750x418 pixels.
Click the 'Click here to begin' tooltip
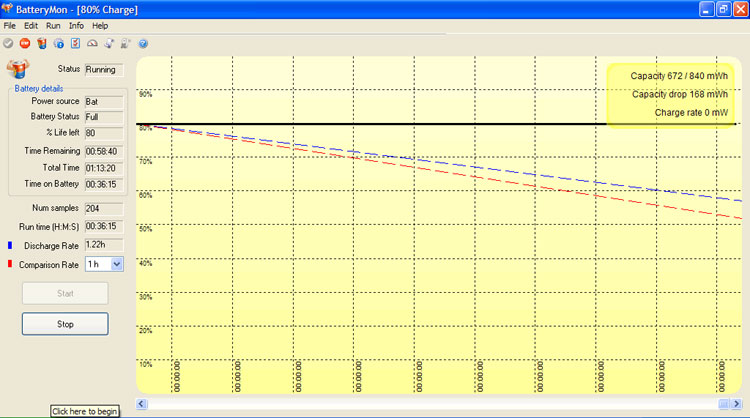(x=85, y=411)
